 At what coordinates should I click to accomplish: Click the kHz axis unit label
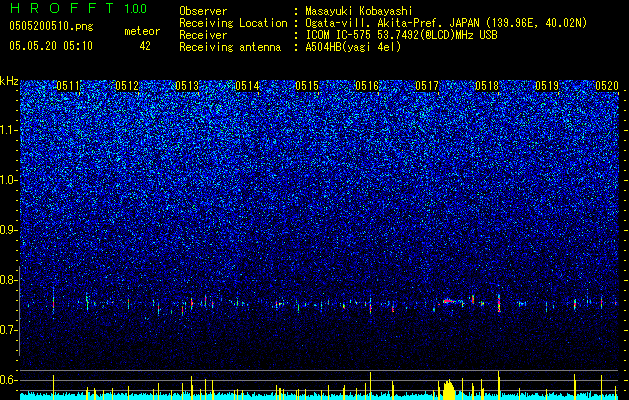(9, 81)
